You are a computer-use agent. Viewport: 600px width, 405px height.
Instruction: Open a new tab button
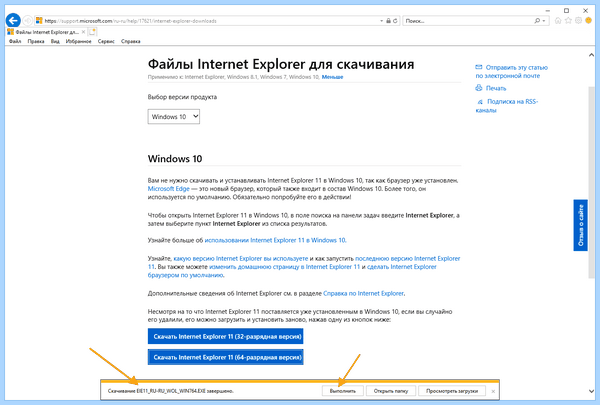[x=93, y=32]
